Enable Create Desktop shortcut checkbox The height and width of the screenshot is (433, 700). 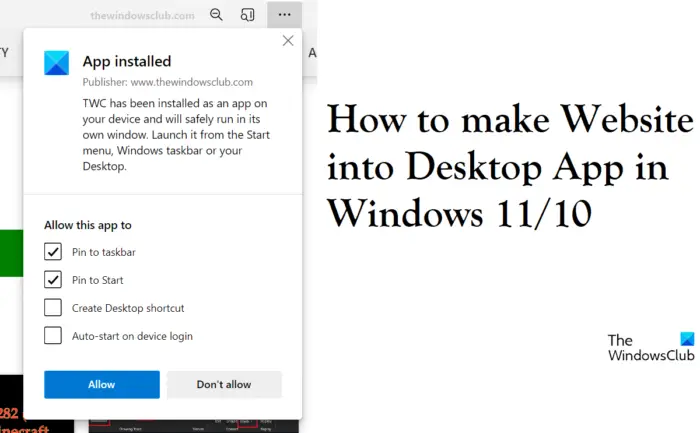tap(53, 308)
